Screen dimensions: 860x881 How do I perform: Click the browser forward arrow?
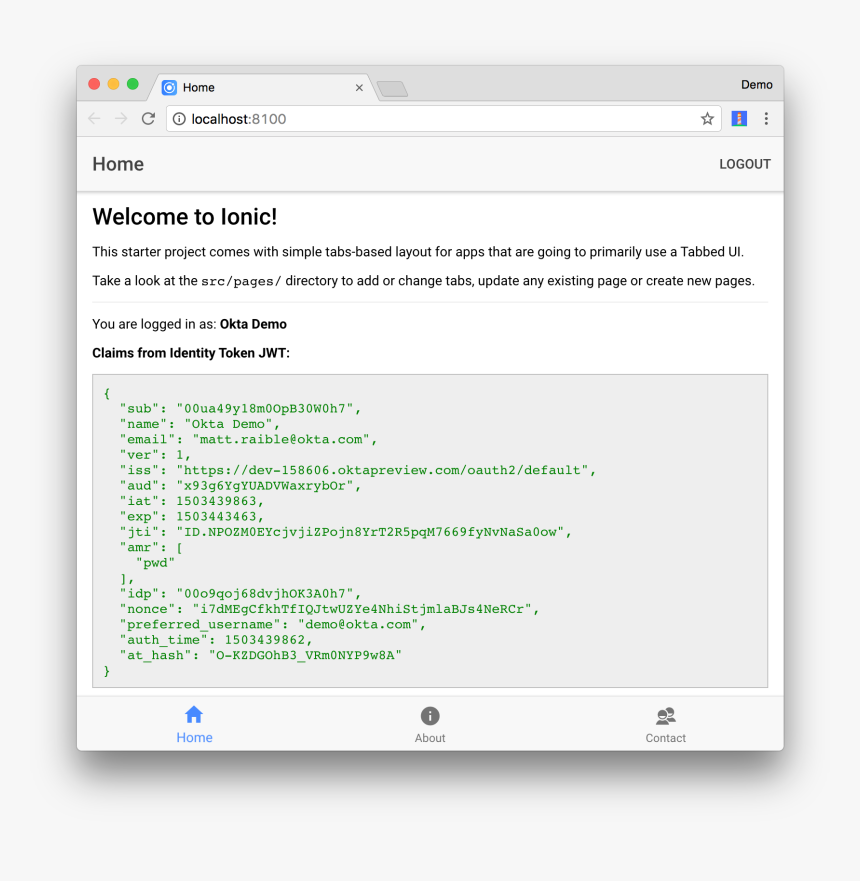[x=121, y=119]
